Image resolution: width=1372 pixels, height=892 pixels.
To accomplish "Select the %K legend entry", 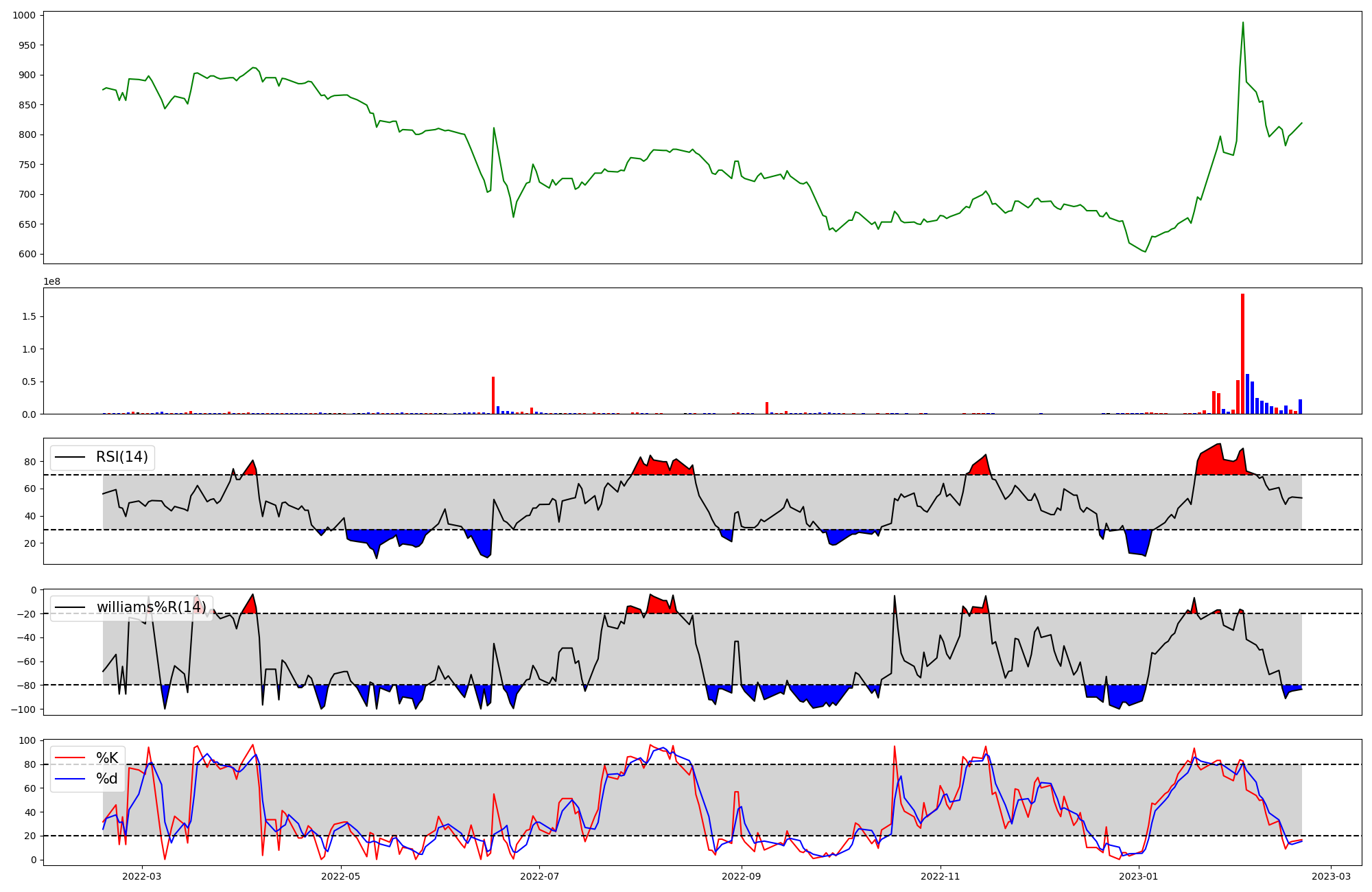I will 106,758.
